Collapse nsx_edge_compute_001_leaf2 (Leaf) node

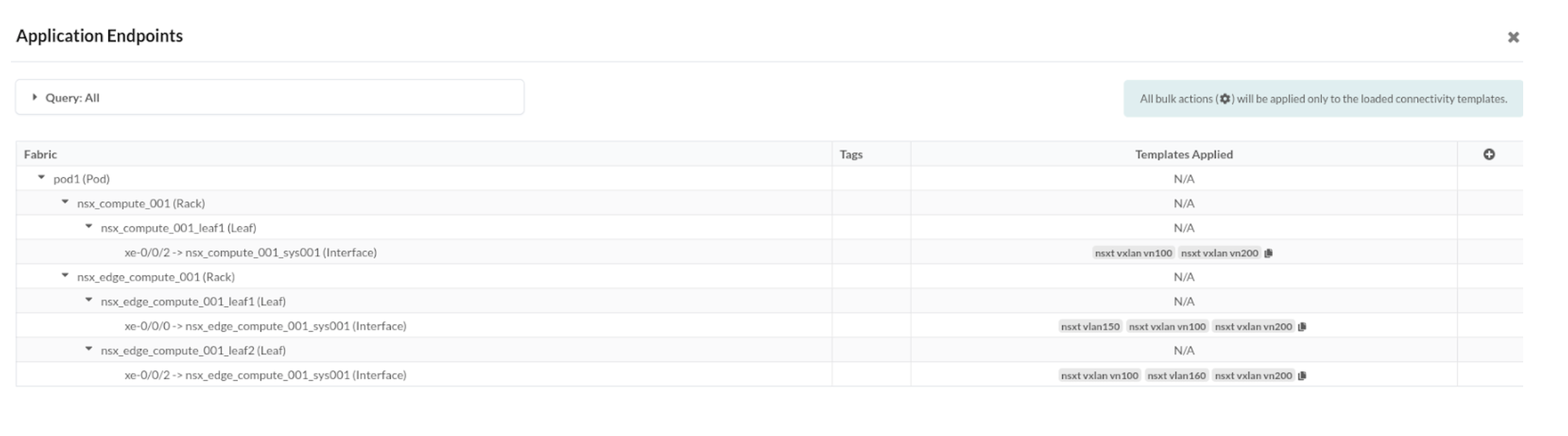tap(89, 349)
